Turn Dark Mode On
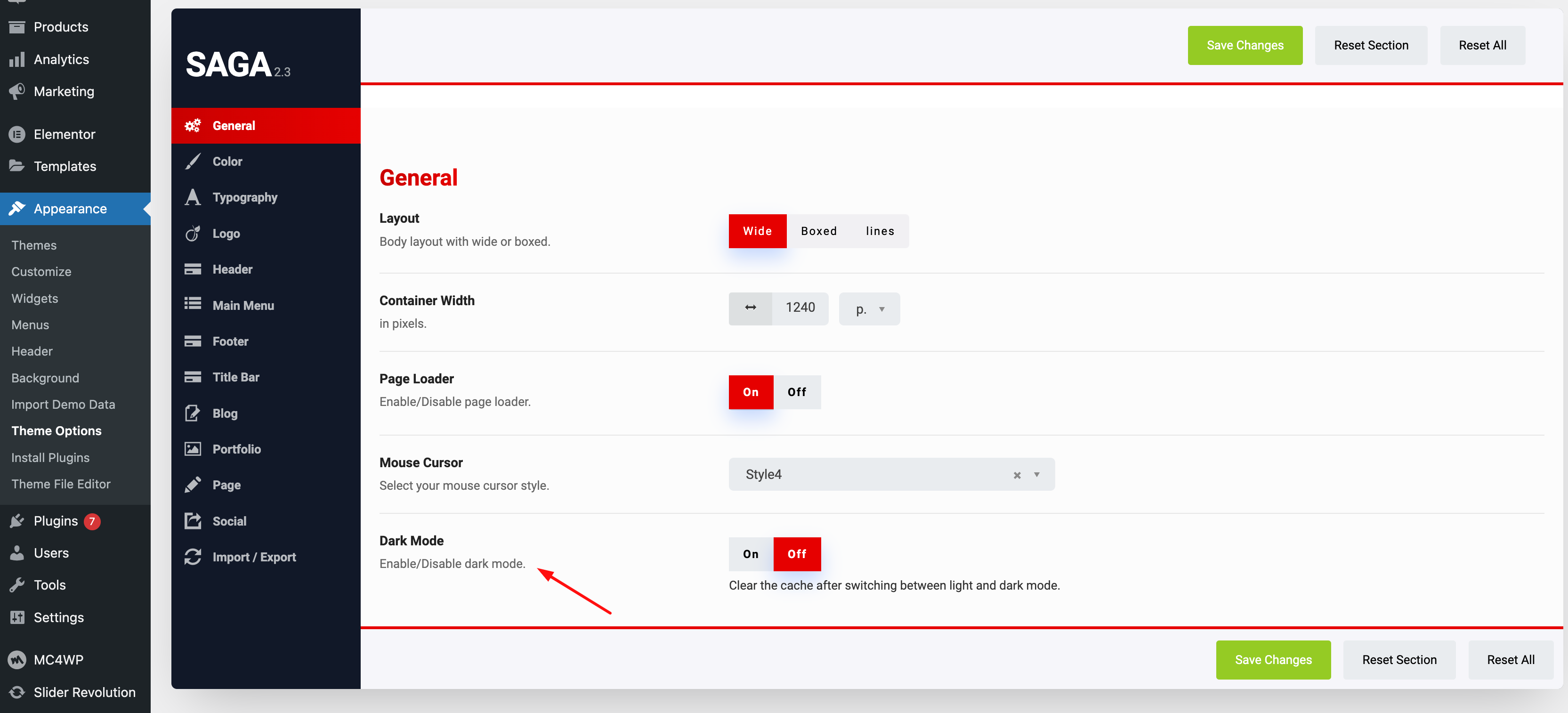This screenshot has width=1568, height=713. click(751, 554)
